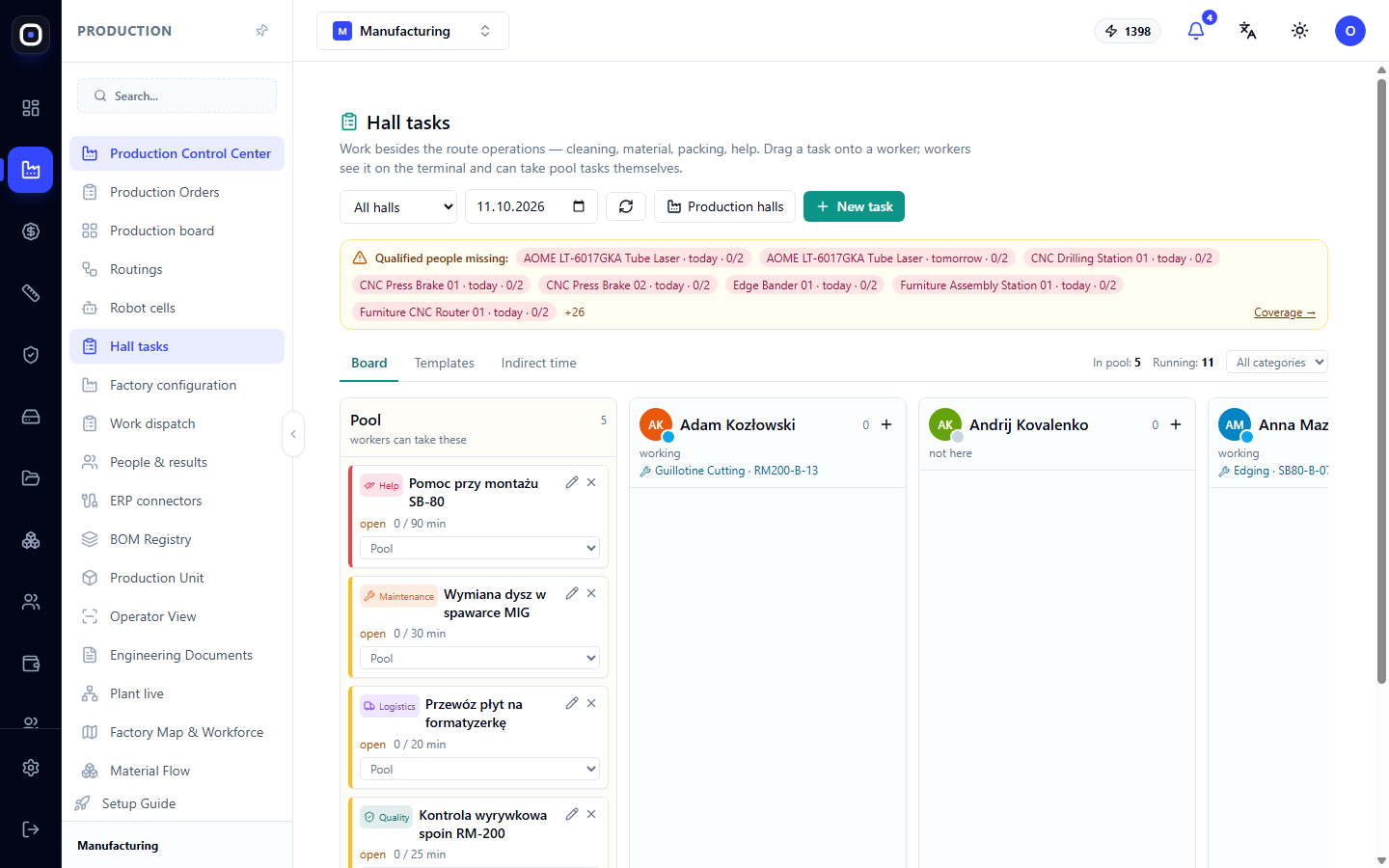Select the Board tab
The height and width of the screenshot is (868, 1389).
[x=369, y=364]
